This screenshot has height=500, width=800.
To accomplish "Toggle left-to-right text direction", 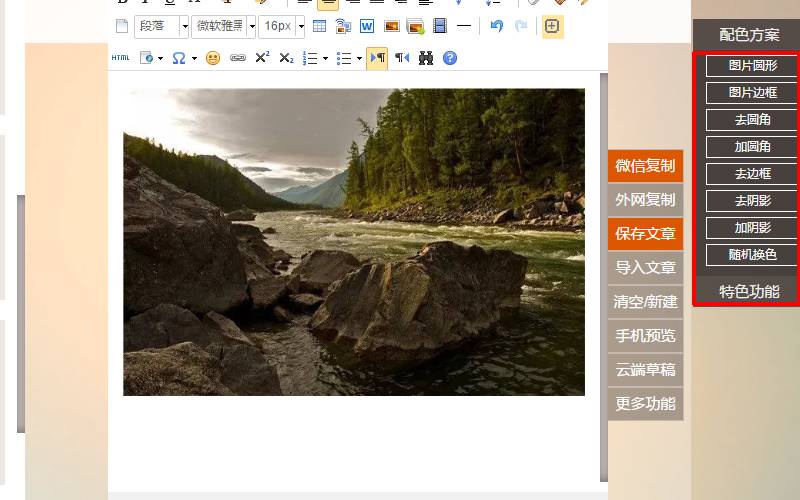I will click(x=377, y=58).
